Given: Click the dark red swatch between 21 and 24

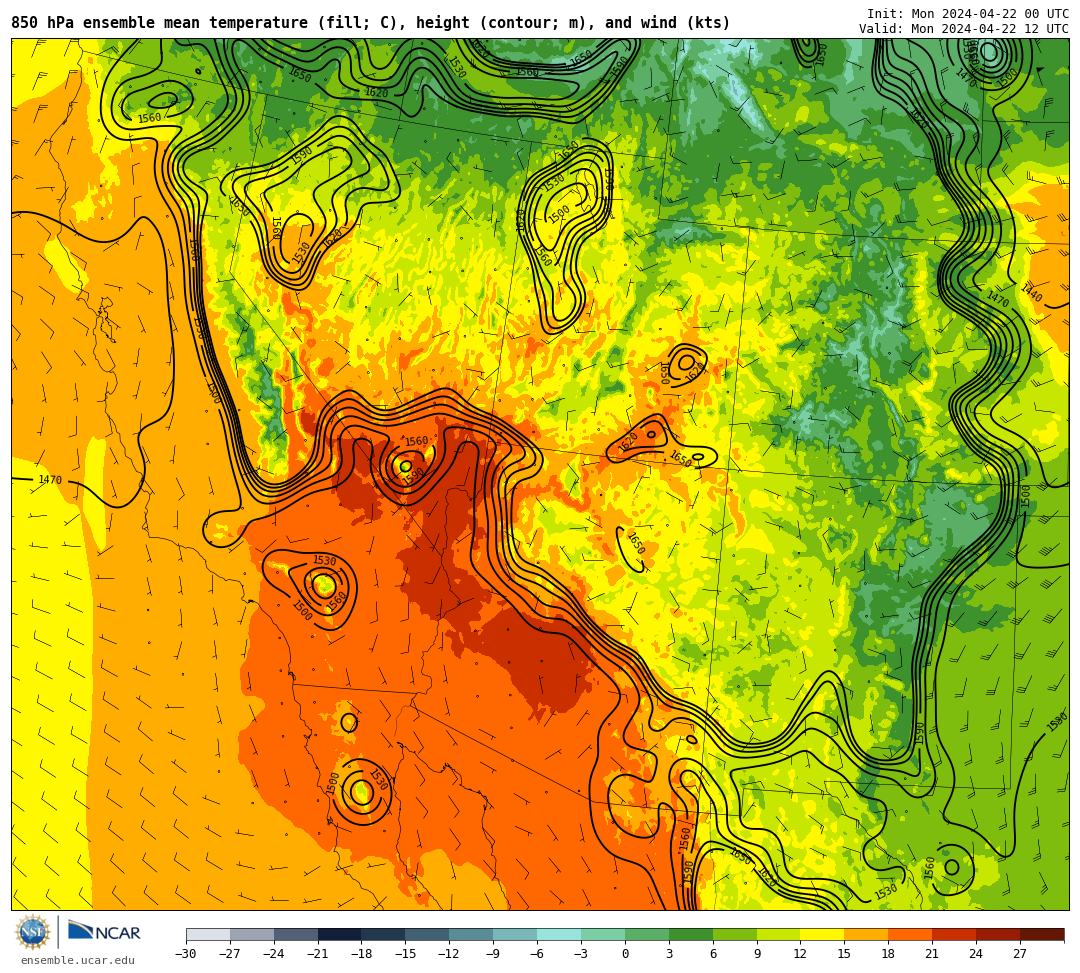Looking at the screenshot, I should click(955, 934).
